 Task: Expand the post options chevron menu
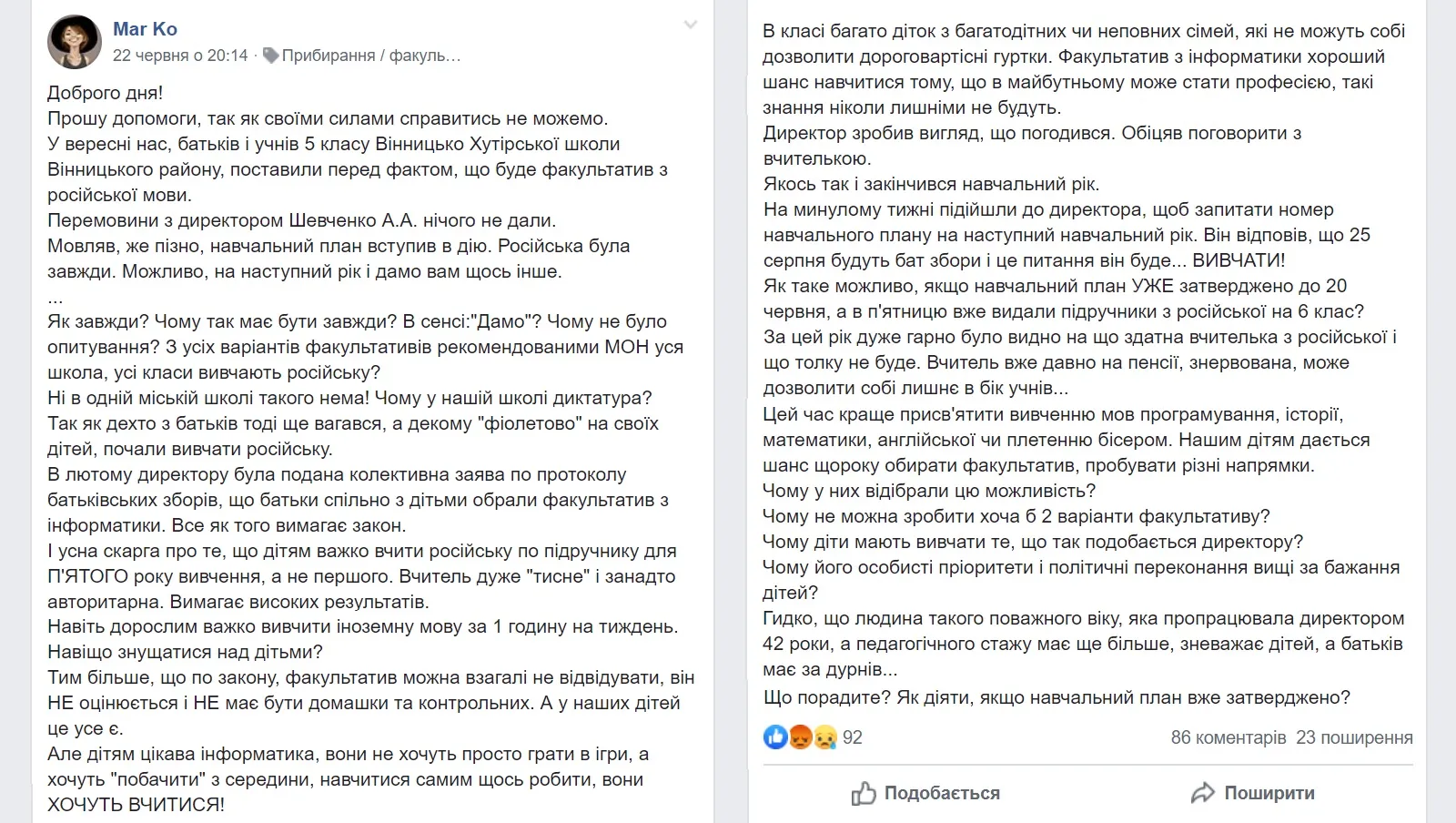[x=691, y=25]
